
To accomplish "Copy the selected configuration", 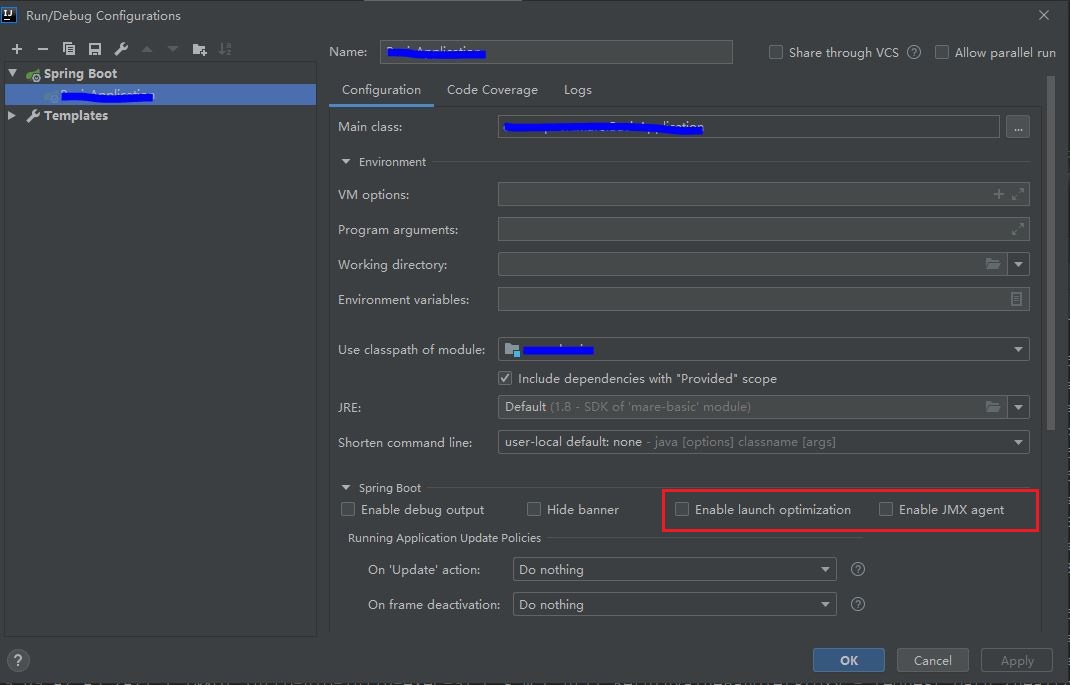I will click(68, 48).
